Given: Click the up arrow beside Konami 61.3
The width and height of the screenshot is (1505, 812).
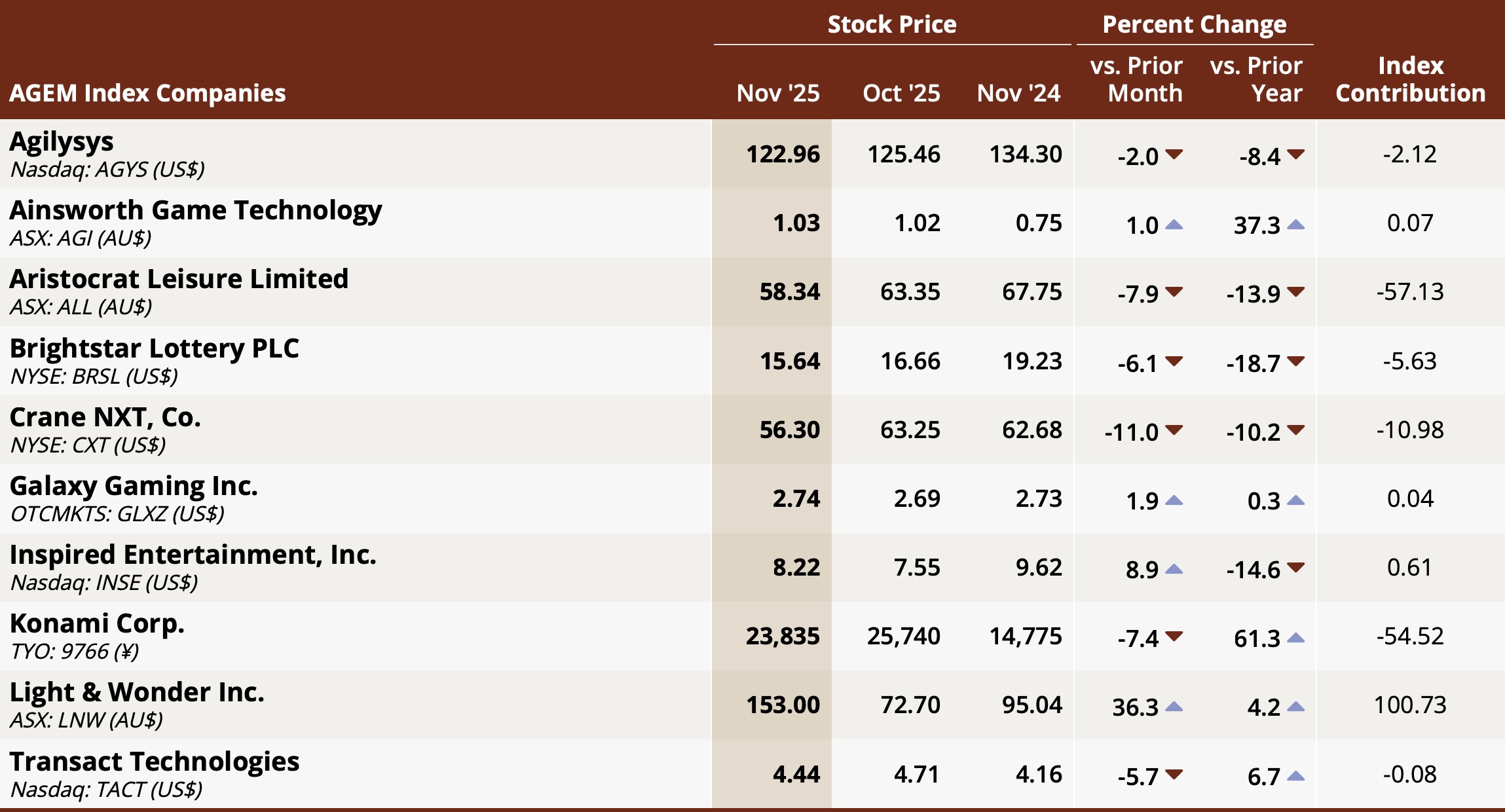Looking at the screenshot, I should click(x=1295, y=638).
